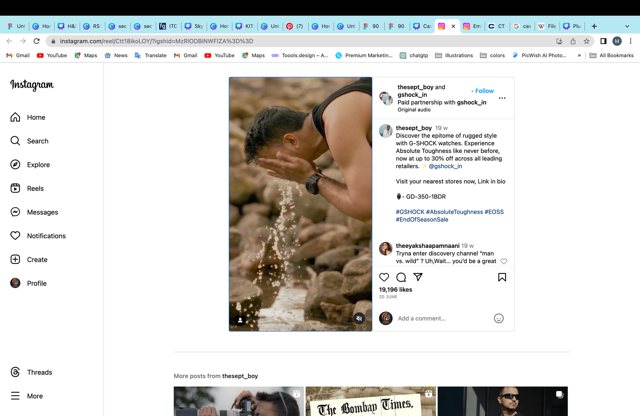Switch to the Pinterest (7) tab
Screen dimensions: 640x416
tap(296, 26)
